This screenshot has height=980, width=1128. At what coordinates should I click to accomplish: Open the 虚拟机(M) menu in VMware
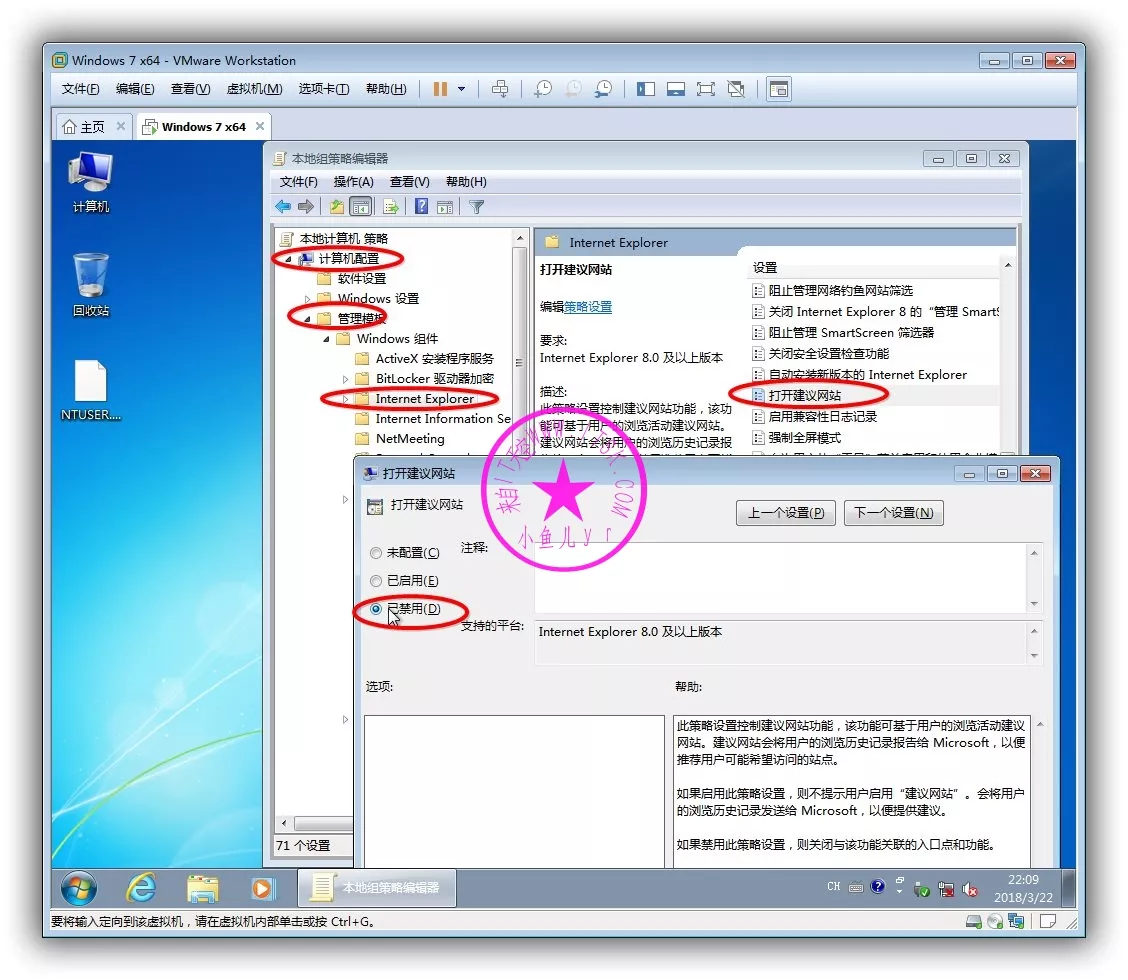tap(254, 89)
